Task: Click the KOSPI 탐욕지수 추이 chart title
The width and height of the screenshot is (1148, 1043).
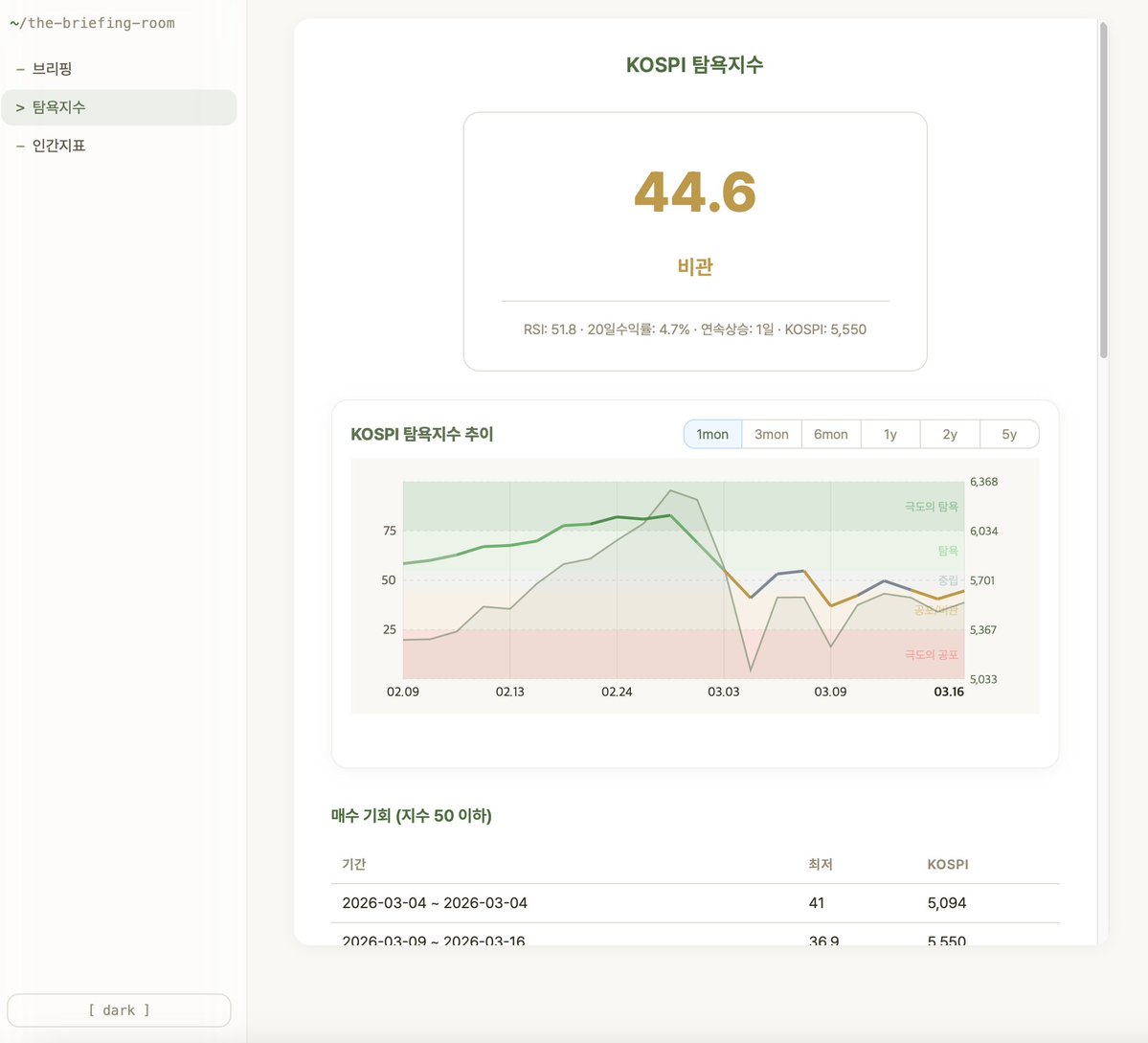Action: (x=421, y=434)
